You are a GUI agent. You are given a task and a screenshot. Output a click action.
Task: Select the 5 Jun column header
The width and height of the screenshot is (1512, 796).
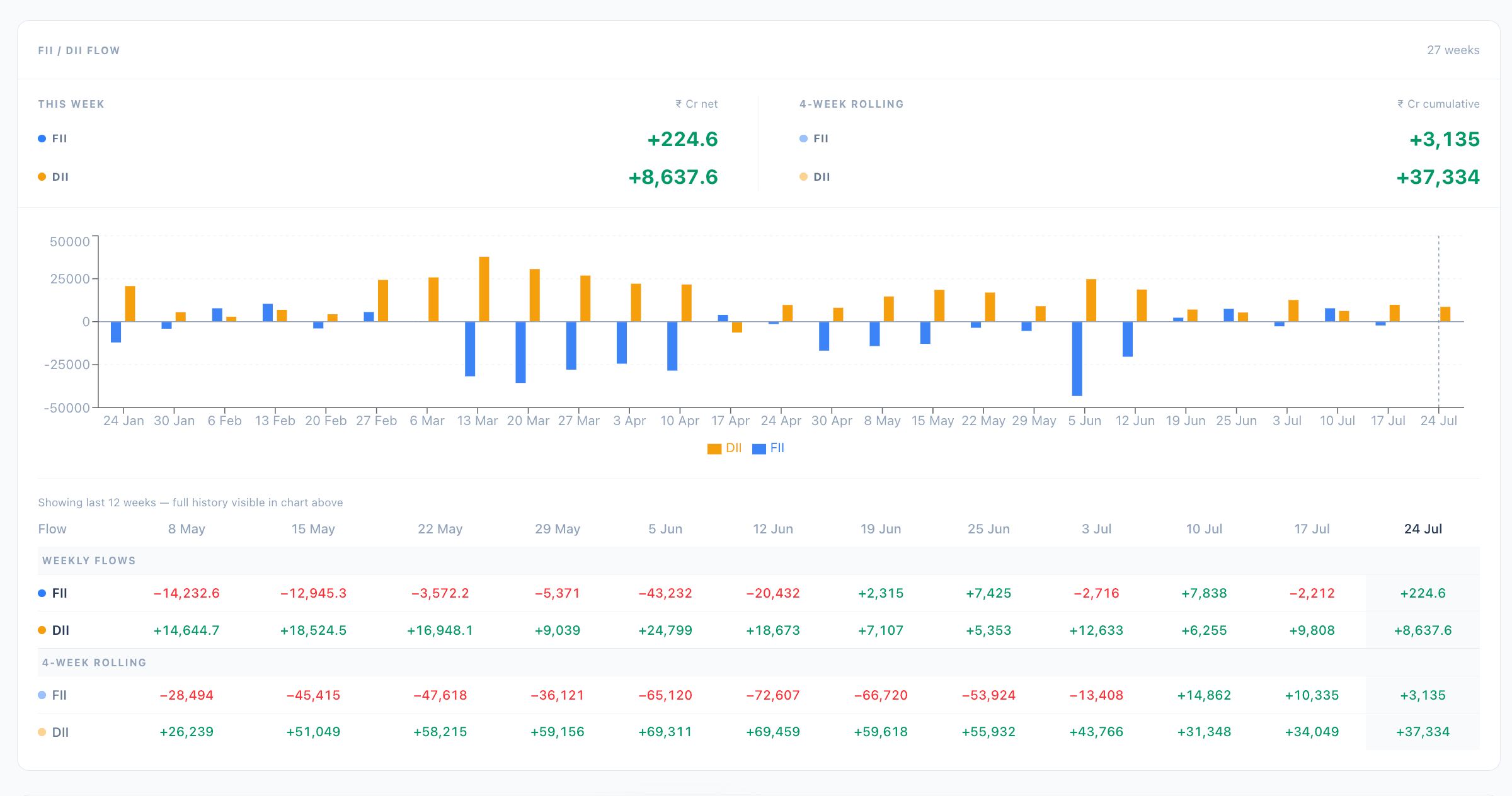665,529
